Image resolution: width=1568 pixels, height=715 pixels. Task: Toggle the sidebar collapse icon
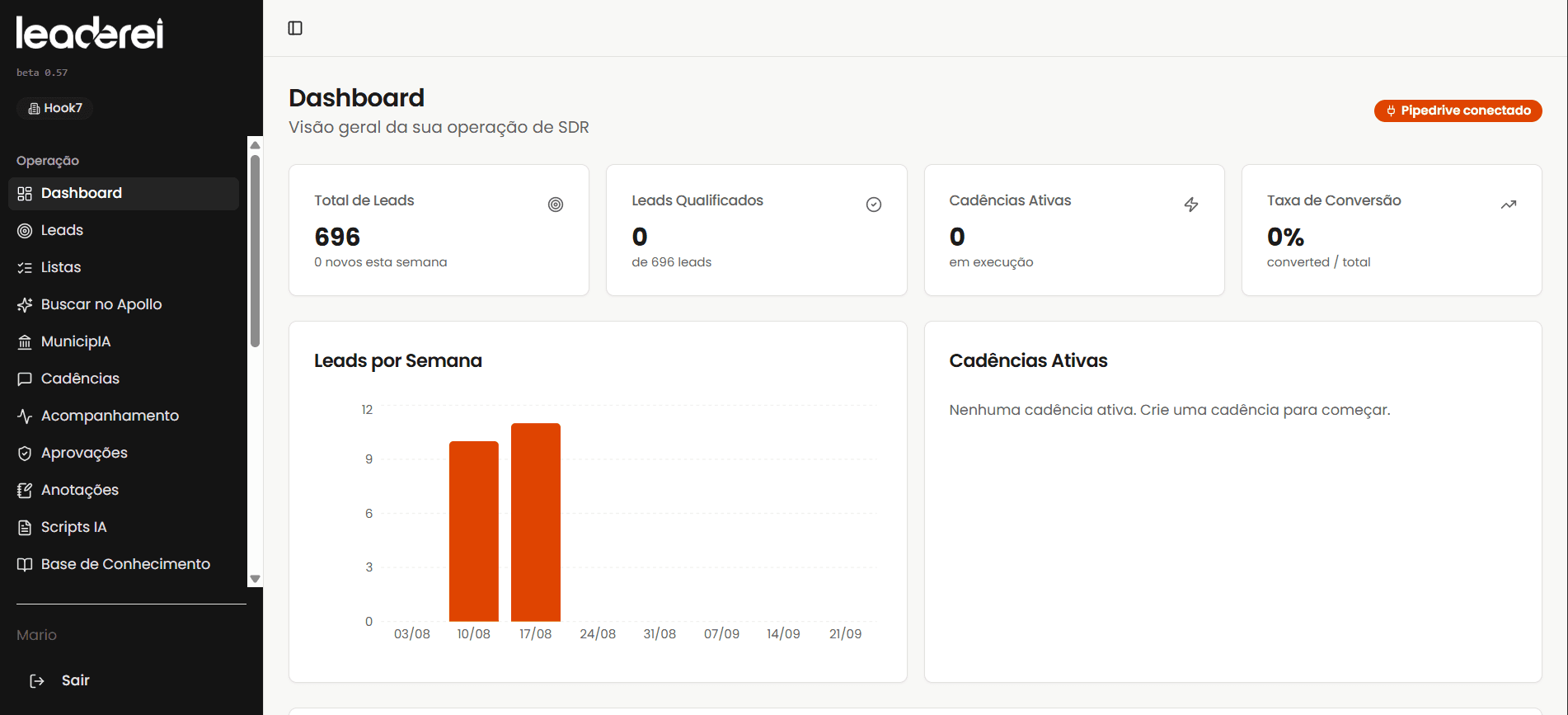coord(295,28)
